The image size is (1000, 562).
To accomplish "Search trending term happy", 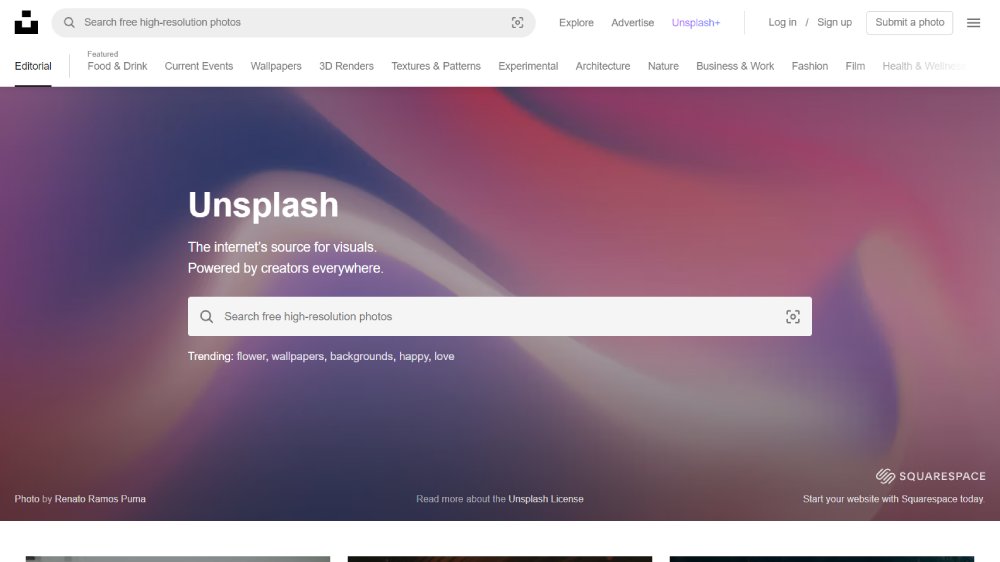I will coord(414,356).
